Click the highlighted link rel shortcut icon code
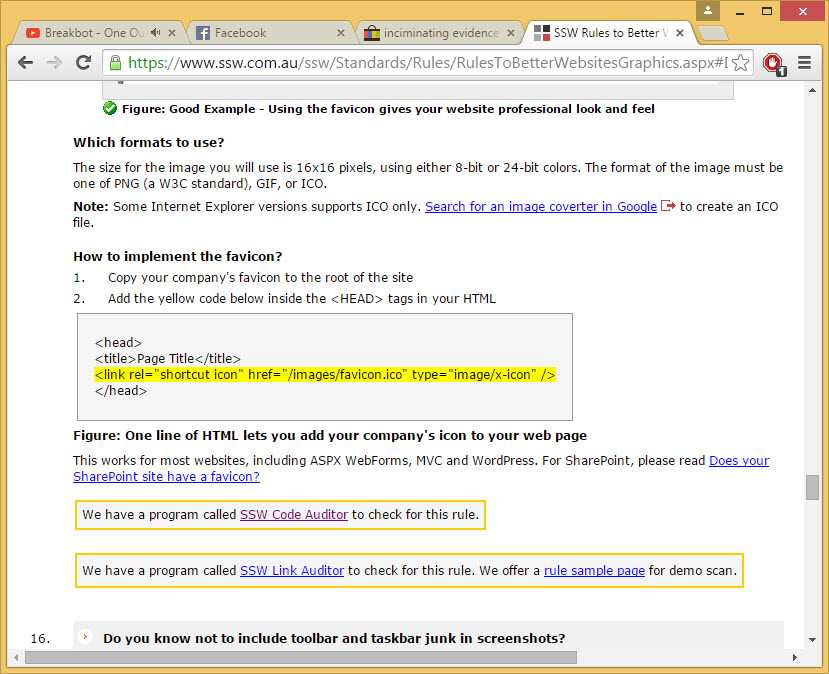 pos(325,374)
